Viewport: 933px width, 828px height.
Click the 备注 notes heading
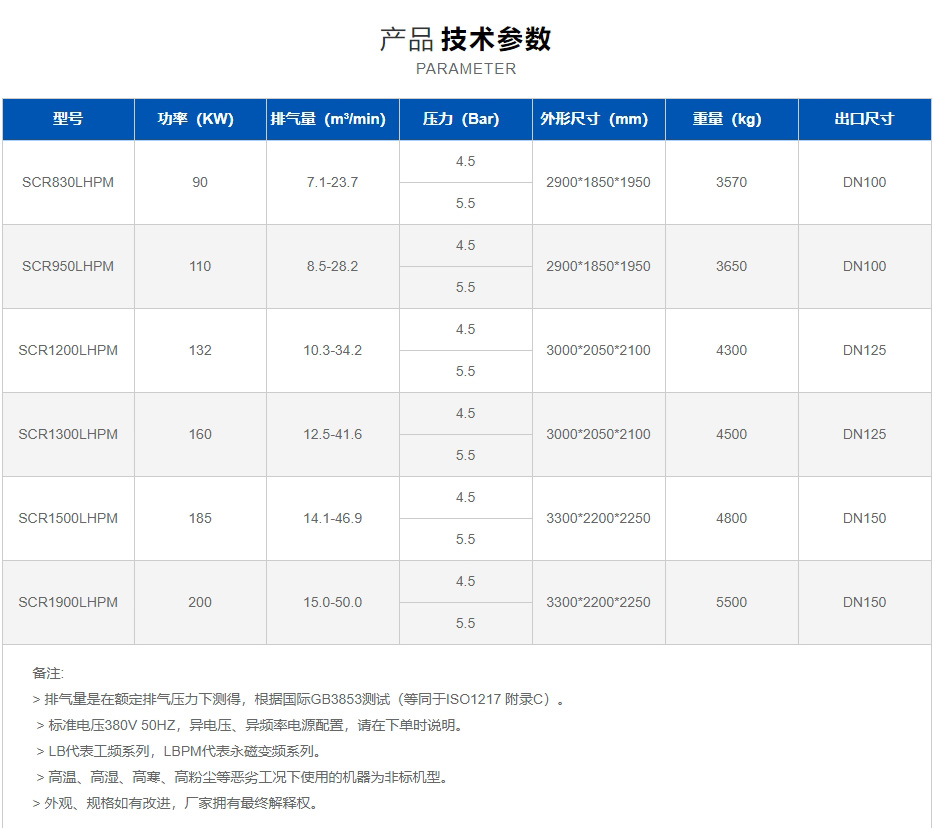click(x=48, y=674)
